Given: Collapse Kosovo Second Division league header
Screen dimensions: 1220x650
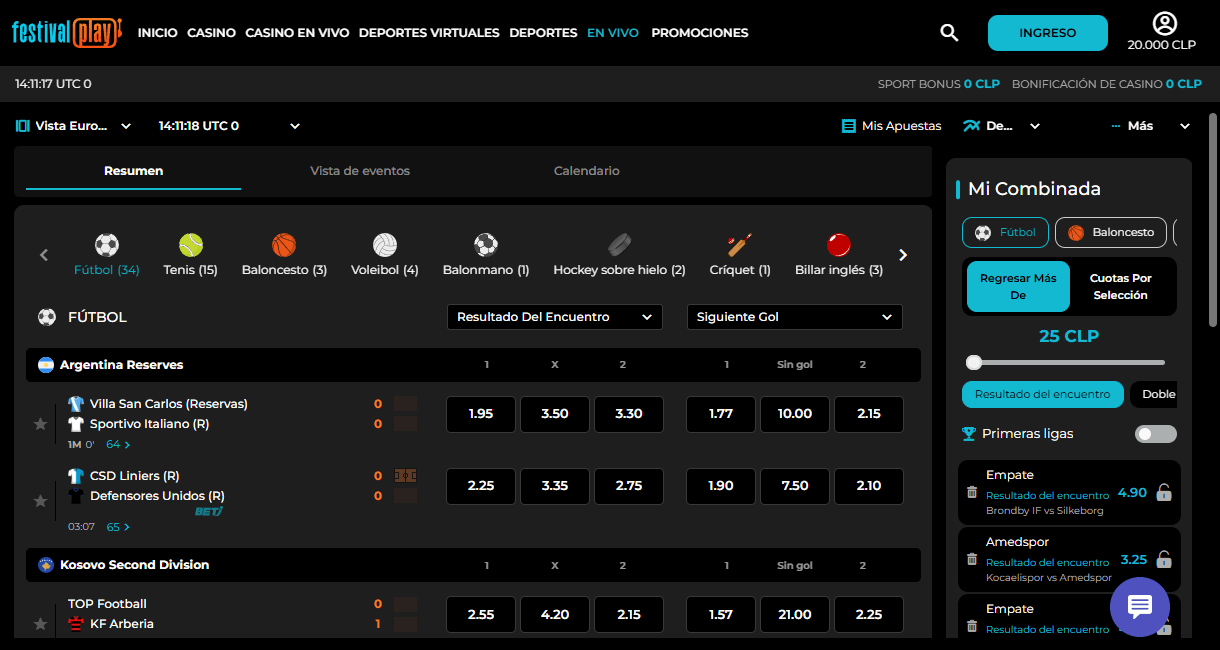Looking at the screenshot, I should (473, 565).
